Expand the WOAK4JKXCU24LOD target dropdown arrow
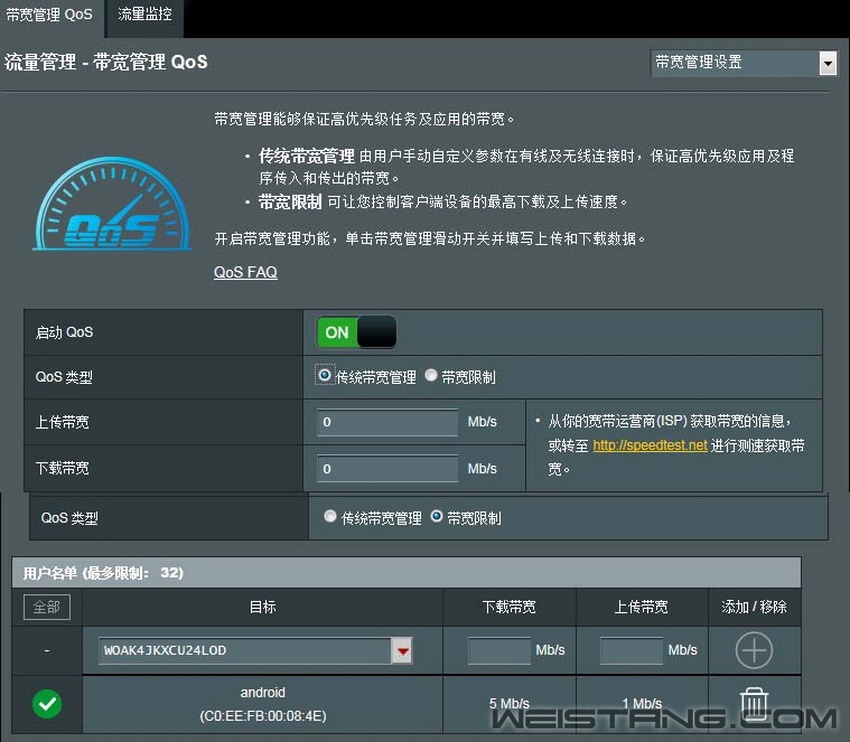The width and height of the screenshot is (850, 742). [x=402, y=651]
